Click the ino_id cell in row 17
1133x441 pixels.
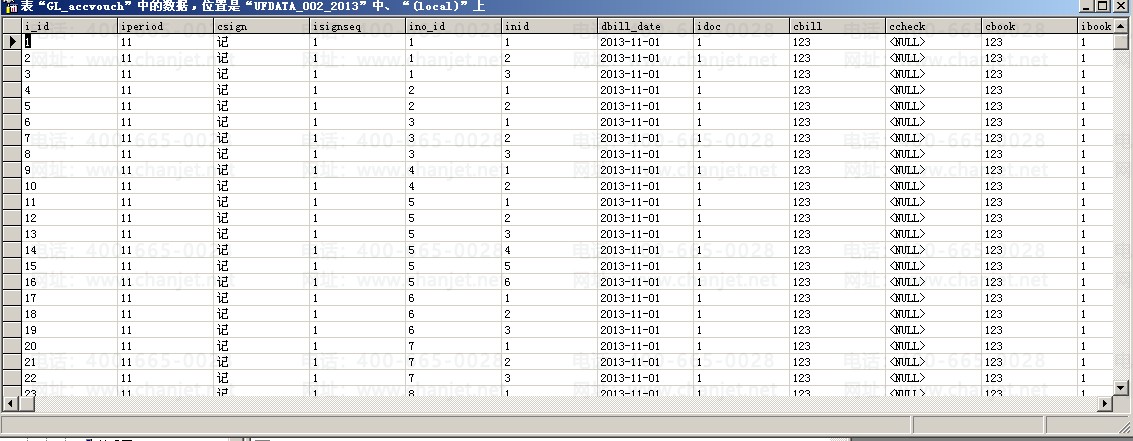pos(453,298)
